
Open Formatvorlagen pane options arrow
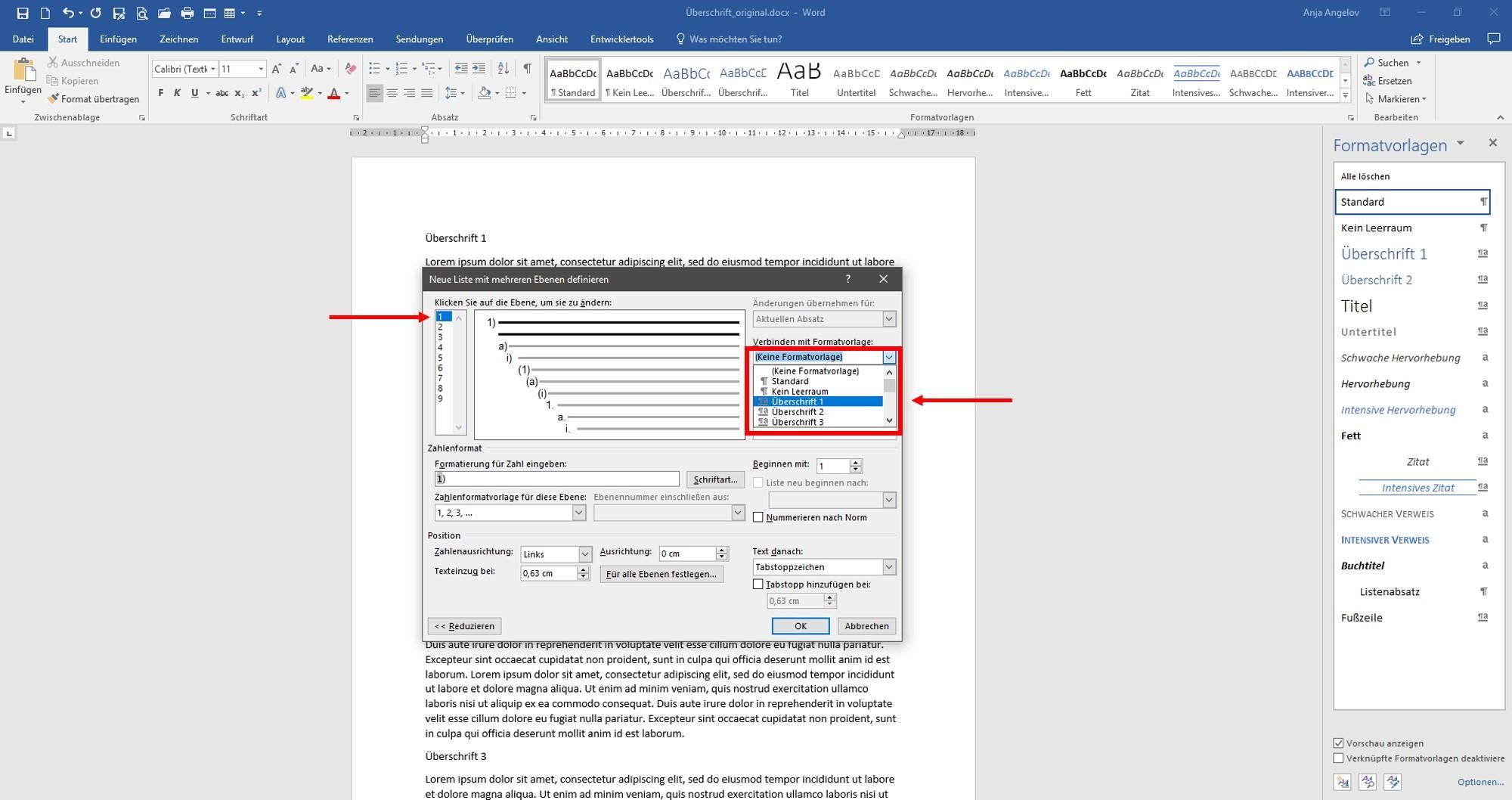(1461, 144)
